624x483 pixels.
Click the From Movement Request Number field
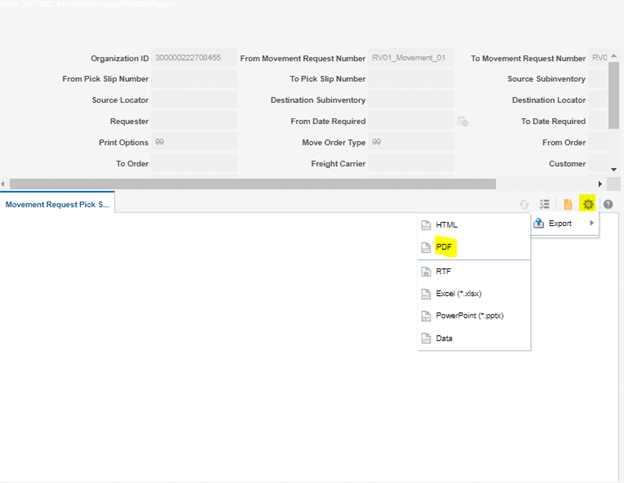click(x=411, y=58)
